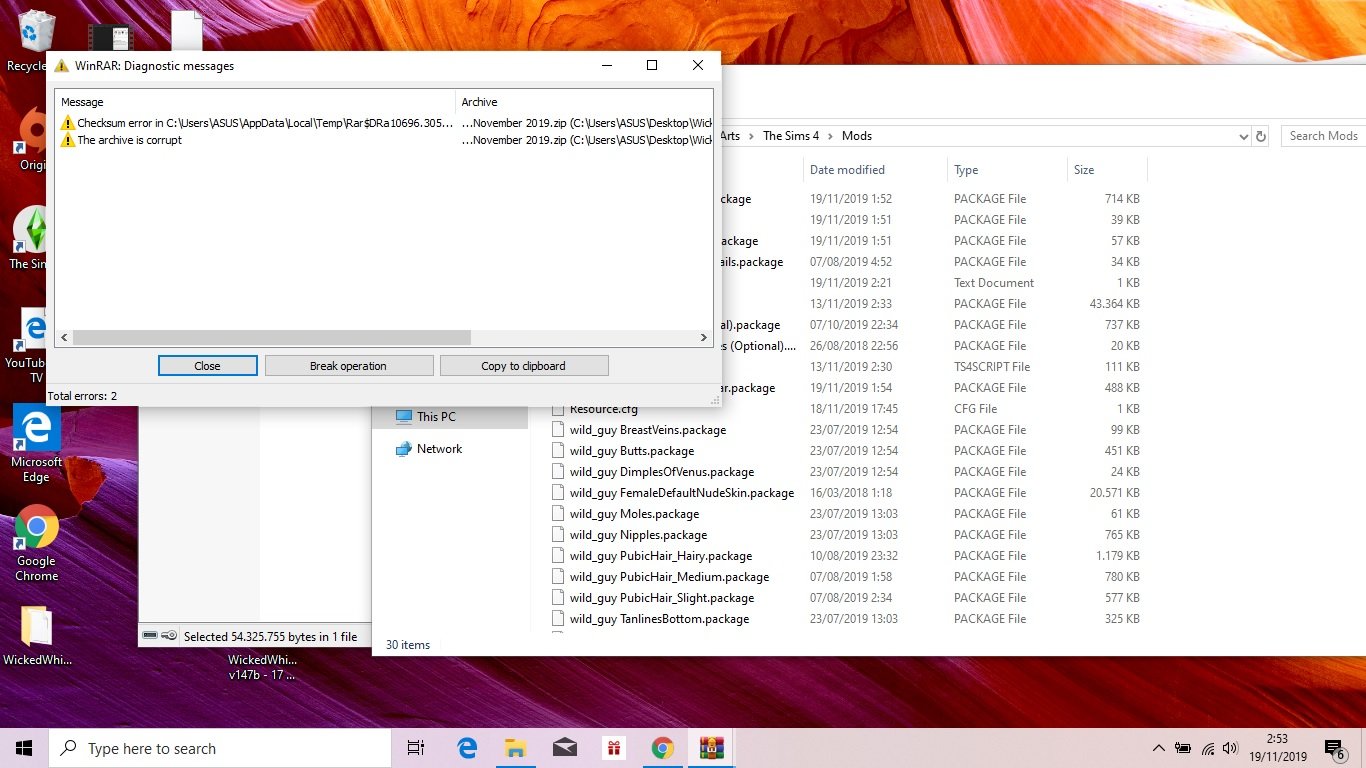Show hidden system tray icons
This screenshot has width=1366, height=768.
[x=1158, y=748]
